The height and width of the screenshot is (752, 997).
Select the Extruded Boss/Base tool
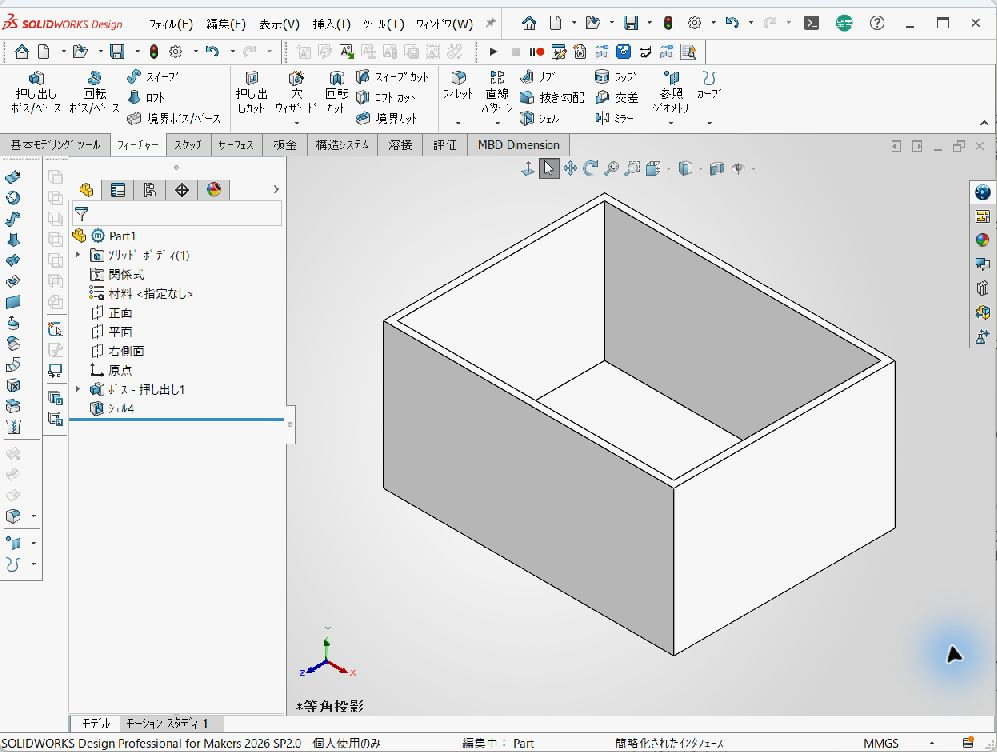pos(36,92)
